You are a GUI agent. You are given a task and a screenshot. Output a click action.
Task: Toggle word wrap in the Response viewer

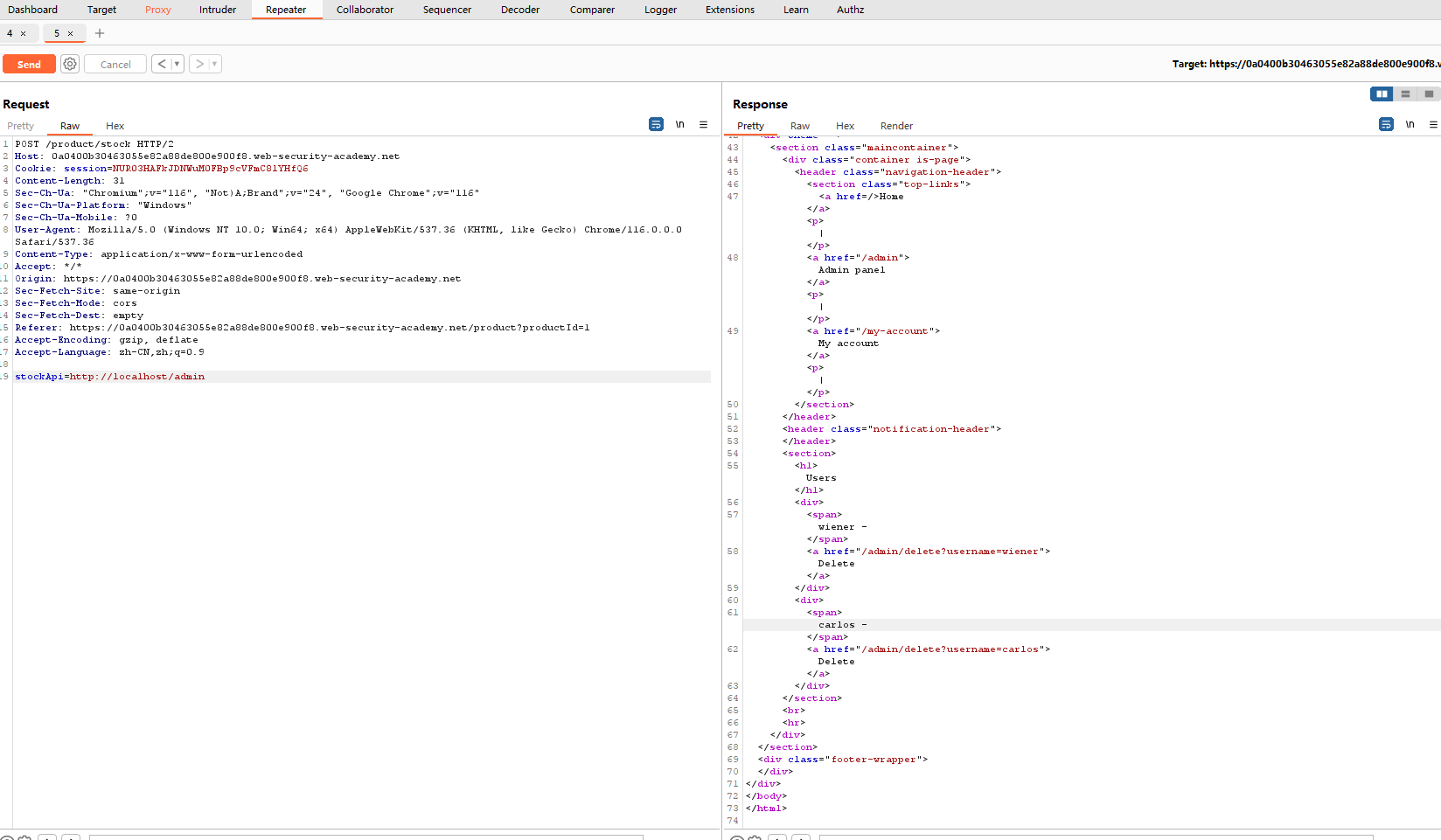(1386, 125)
